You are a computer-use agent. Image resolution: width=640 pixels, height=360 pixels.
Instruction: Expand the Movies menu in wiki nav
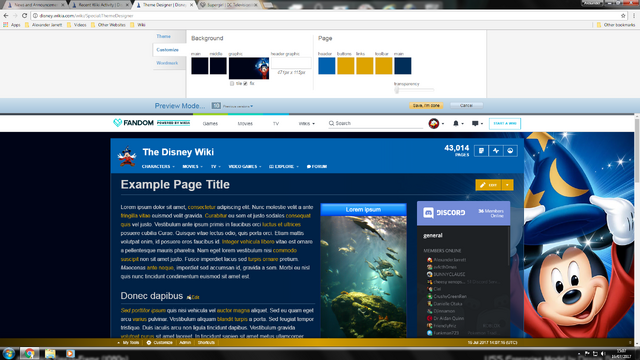(192, 167)
